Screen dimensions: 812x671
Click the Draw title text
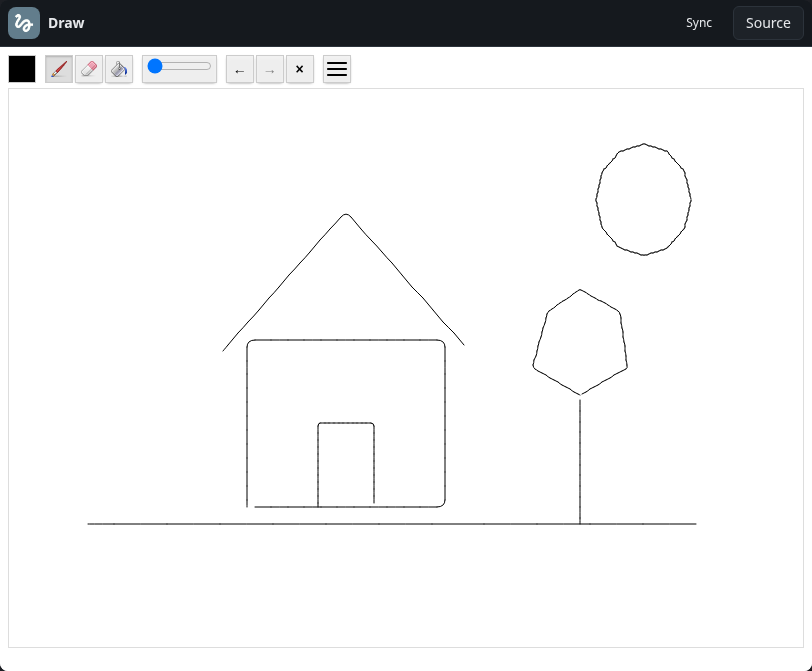(66, 23)
